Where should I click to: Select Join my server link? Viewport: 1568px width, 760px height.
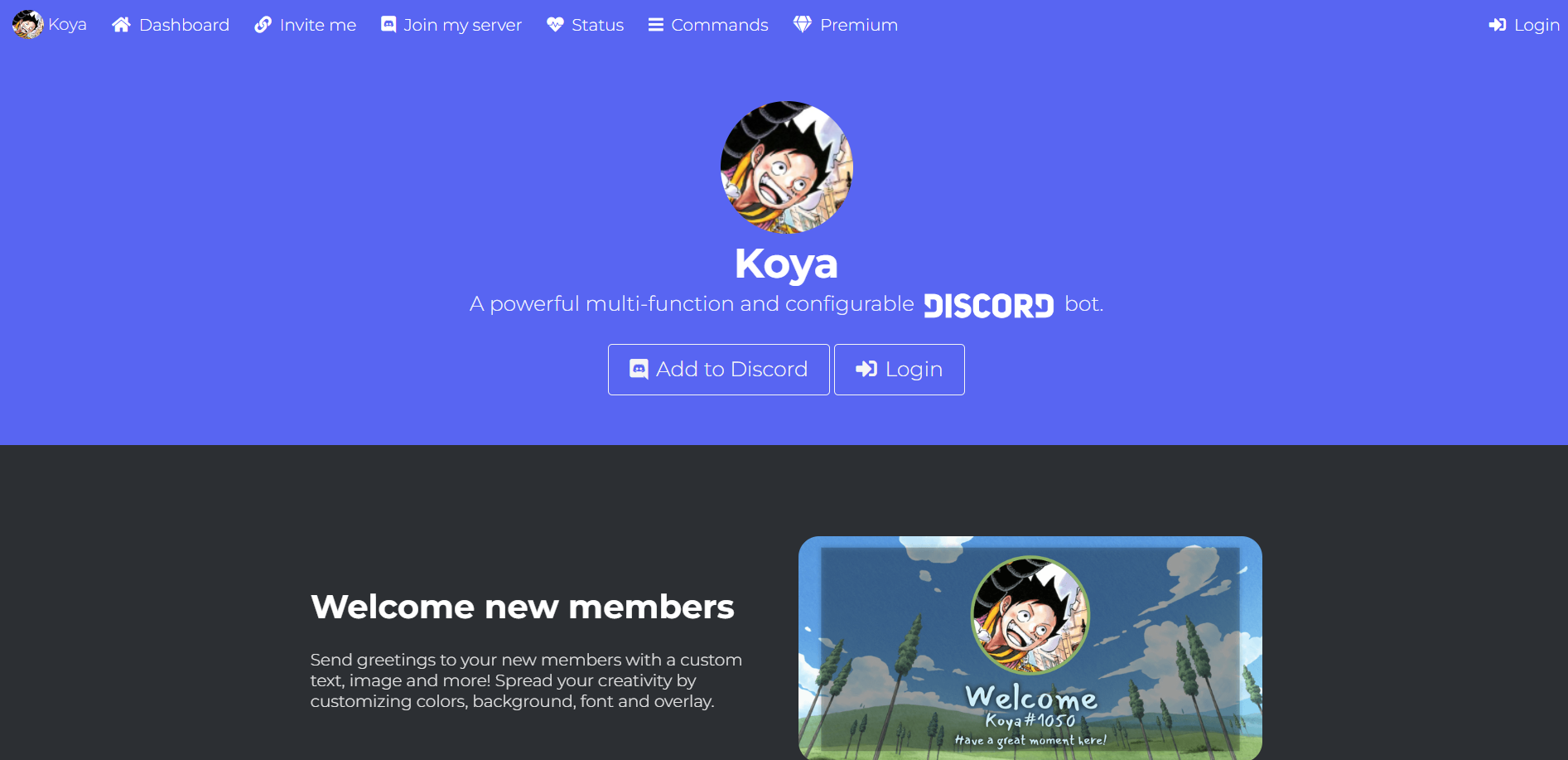point(451,25)
